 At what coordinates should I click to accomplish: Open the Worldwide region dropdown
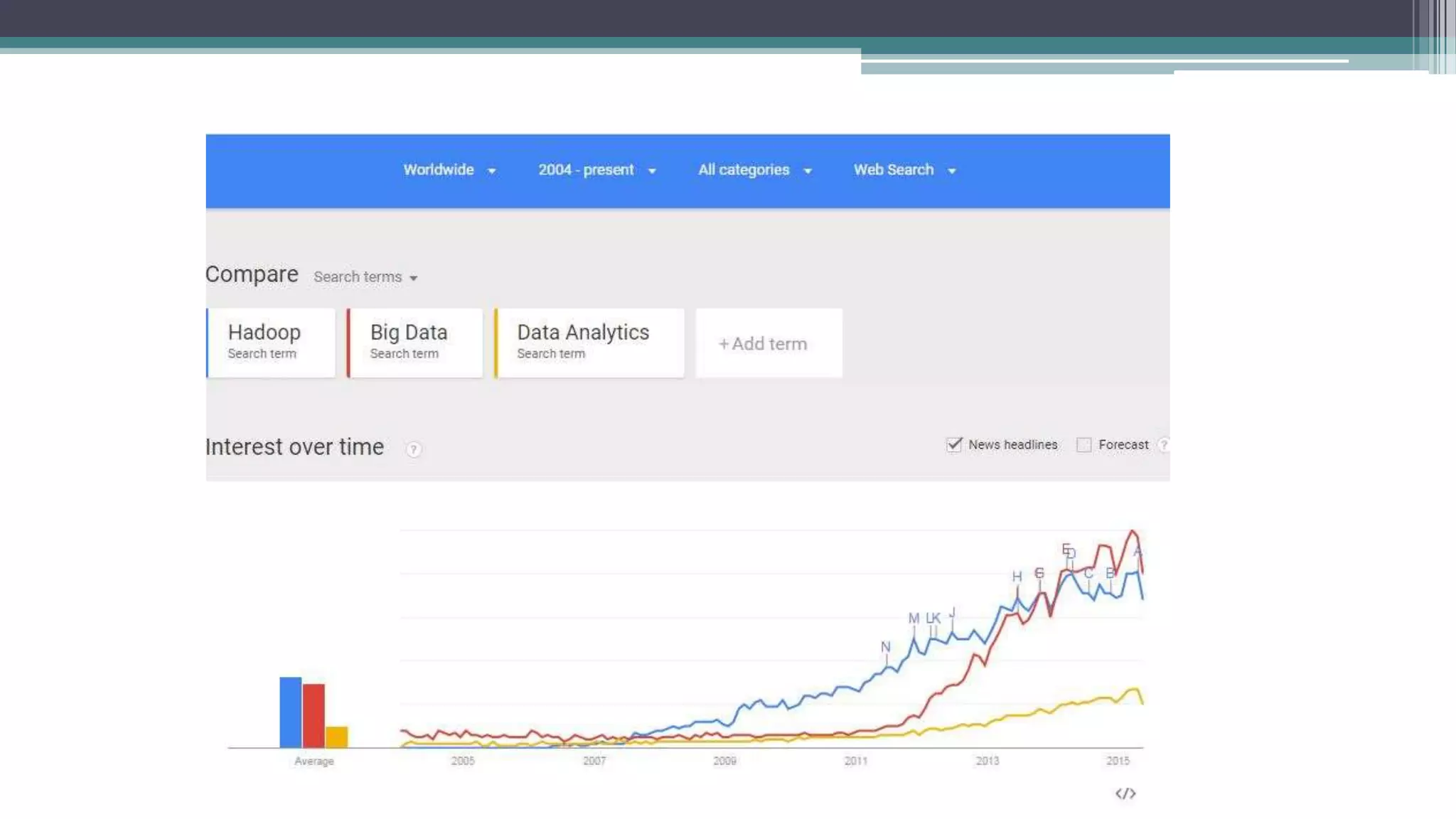pyautogui.click(x=449, y=170)
